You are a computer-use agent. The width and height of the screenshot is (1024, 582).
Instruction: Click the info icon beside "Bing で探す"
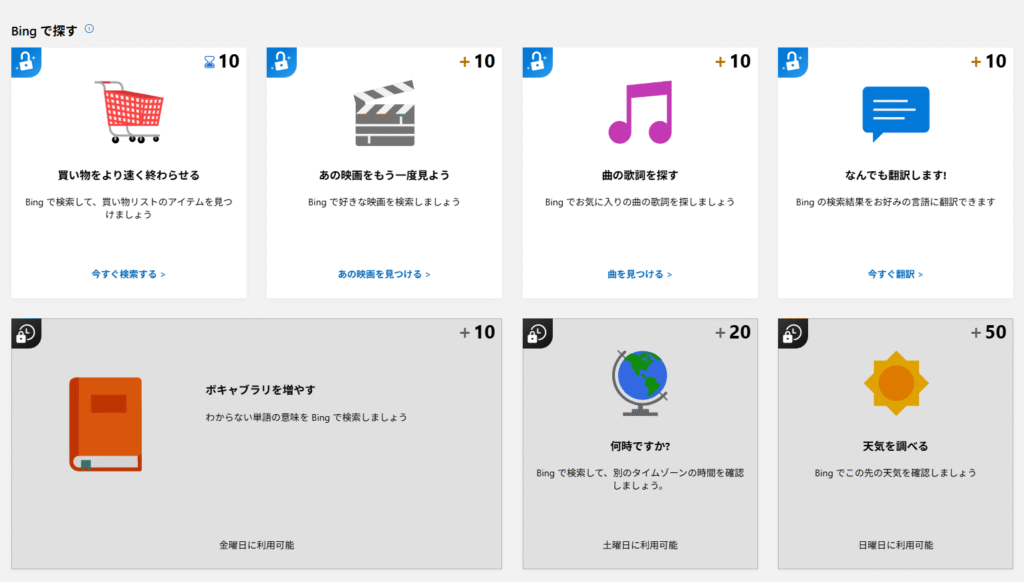[89, 29]
